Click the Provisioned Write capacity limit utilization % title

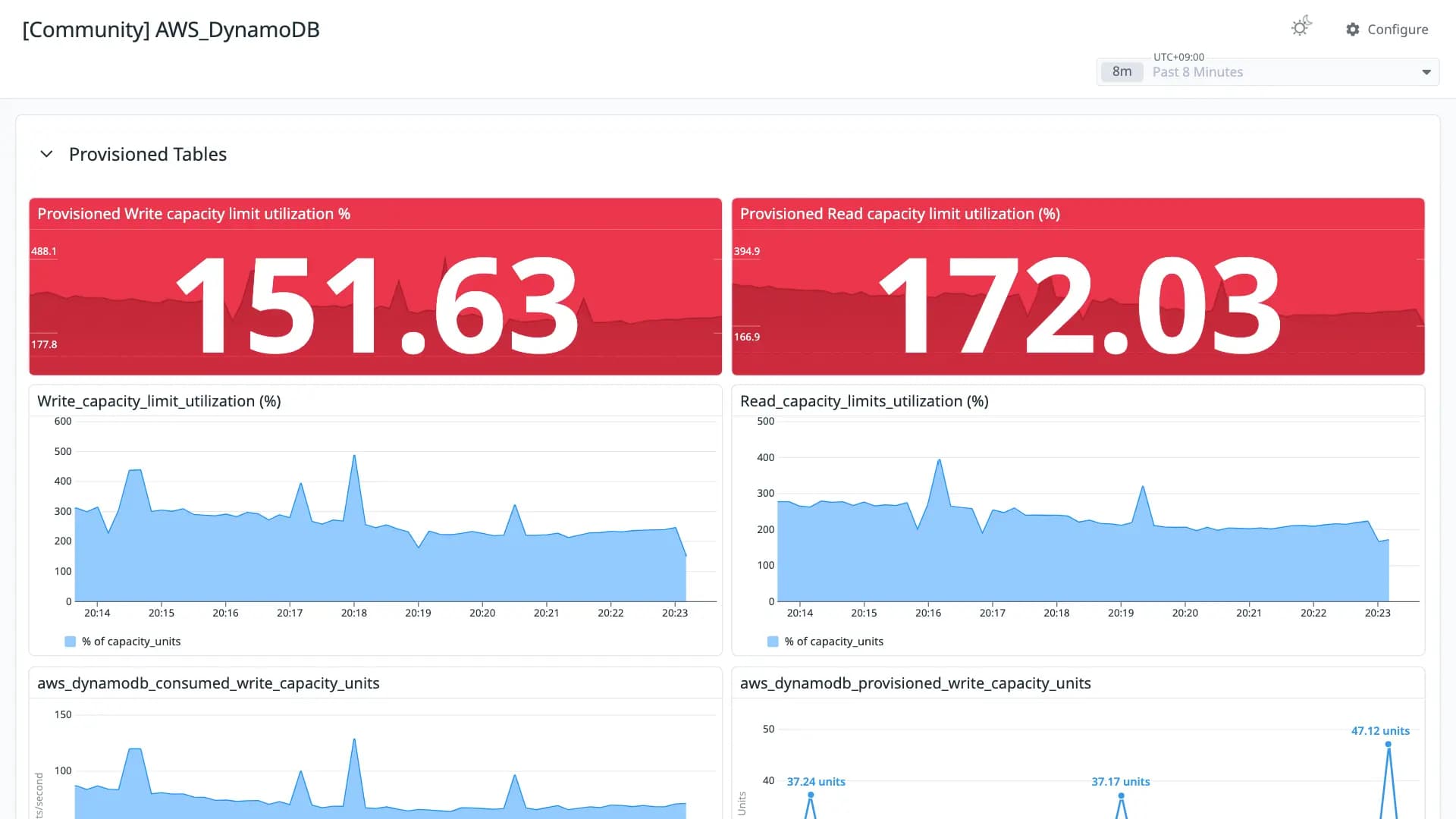point(193,214)
